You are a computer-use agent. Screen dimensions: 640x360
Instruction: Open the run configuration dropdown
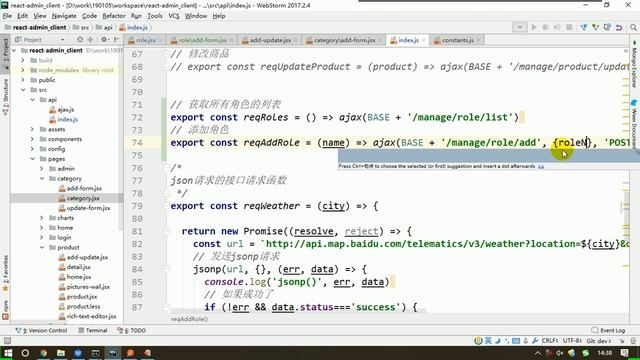click(520, 27)
